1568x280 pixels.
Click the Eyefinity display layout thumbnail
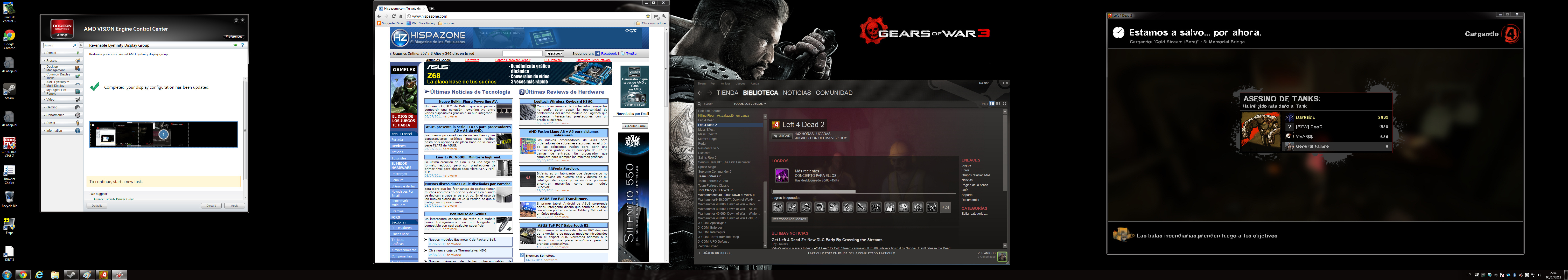click(x=163, y=134)
